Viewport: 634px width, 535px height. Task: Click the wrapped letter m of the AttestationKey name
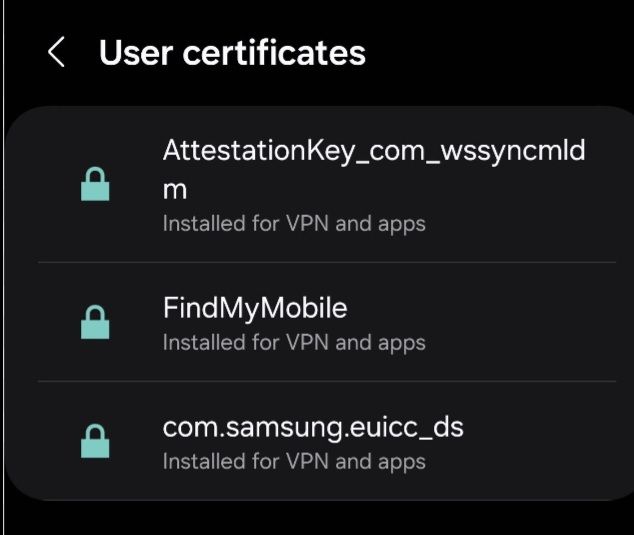175,190
